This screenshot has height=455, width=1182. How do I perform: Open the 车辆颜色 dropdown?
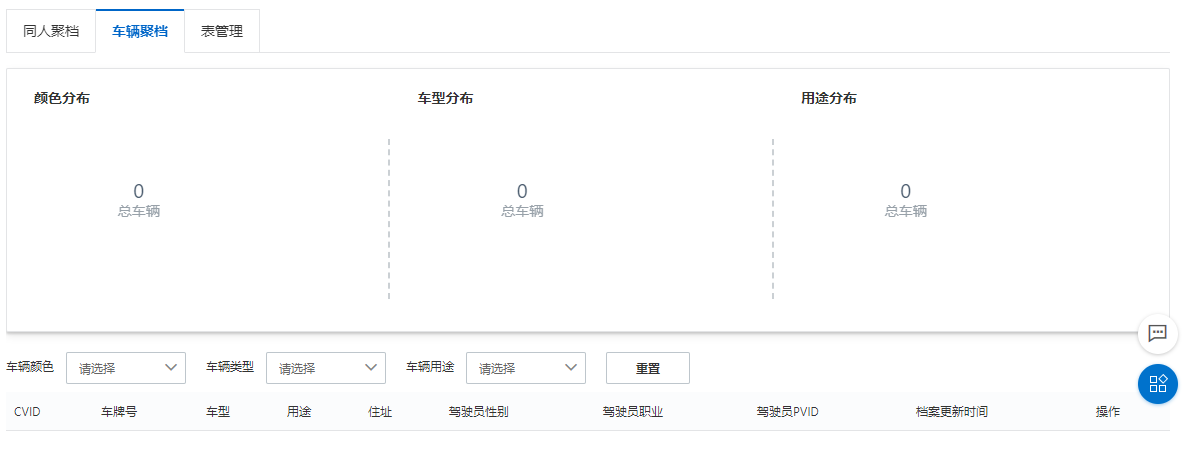click(126, 368)
